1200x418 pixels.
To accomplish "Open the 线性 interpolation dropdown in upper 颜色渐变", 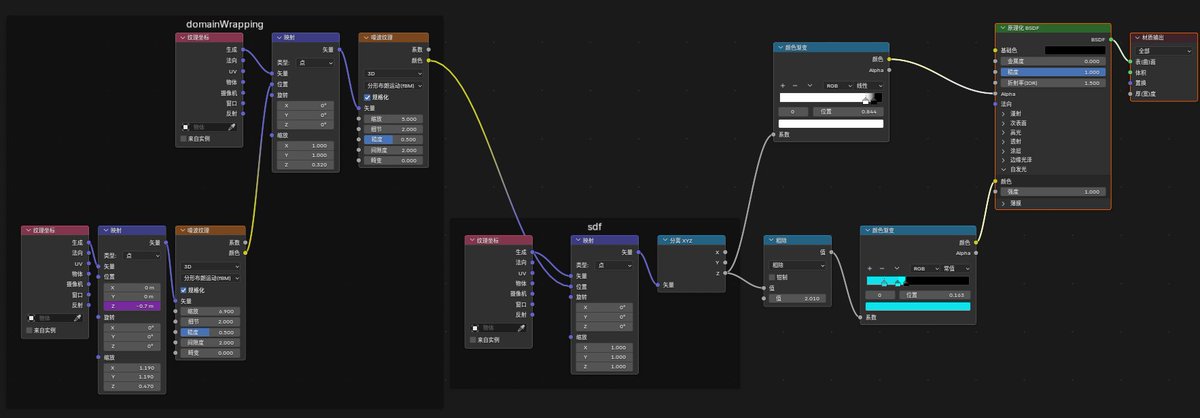I will point(867,85).
